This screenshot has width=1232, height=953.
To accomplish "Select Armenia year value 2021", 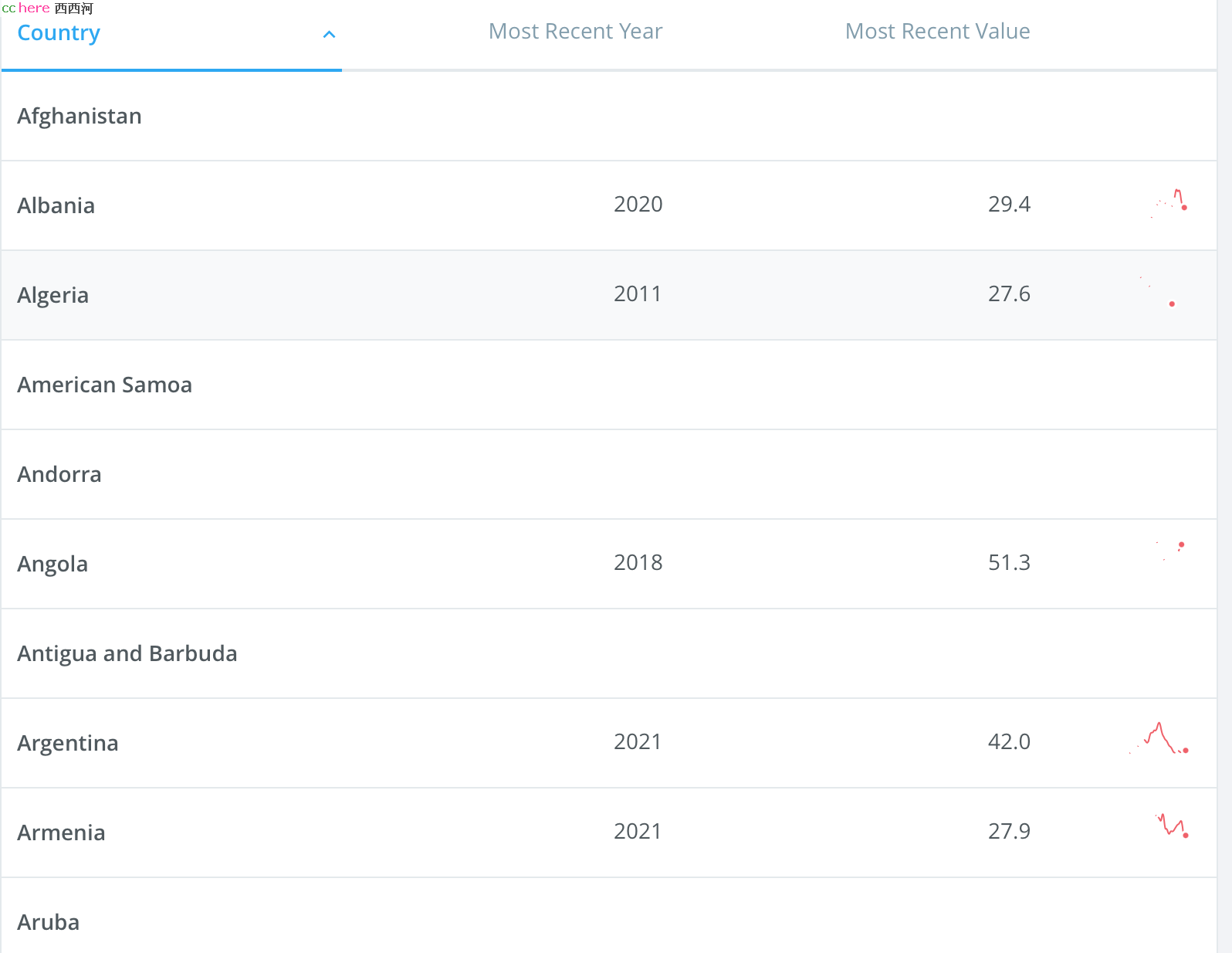I will pos(638,831).
